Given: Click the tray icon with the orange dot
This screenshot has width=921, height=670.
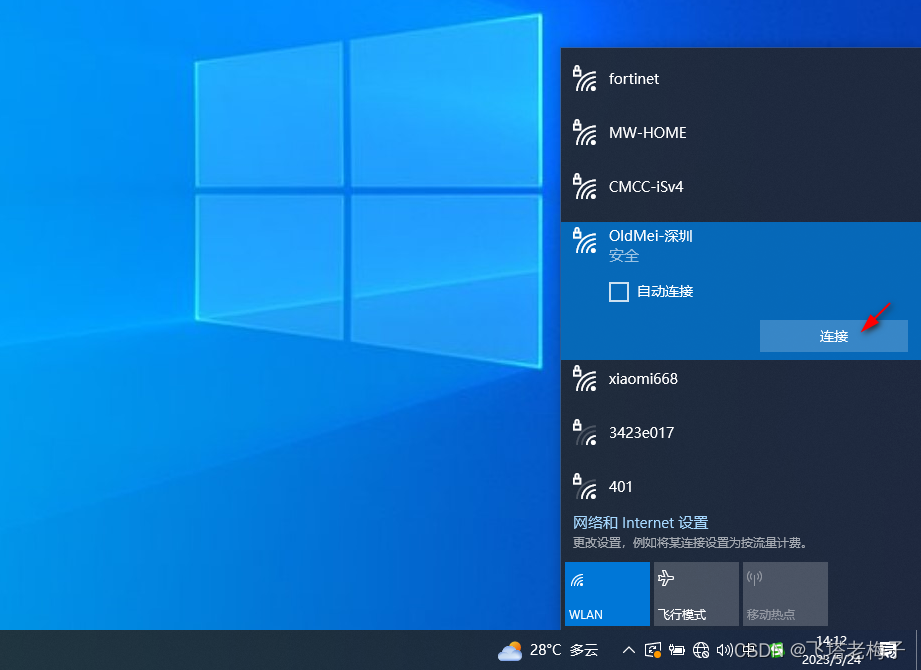Looking at the screenshot, I should point(653,650).
